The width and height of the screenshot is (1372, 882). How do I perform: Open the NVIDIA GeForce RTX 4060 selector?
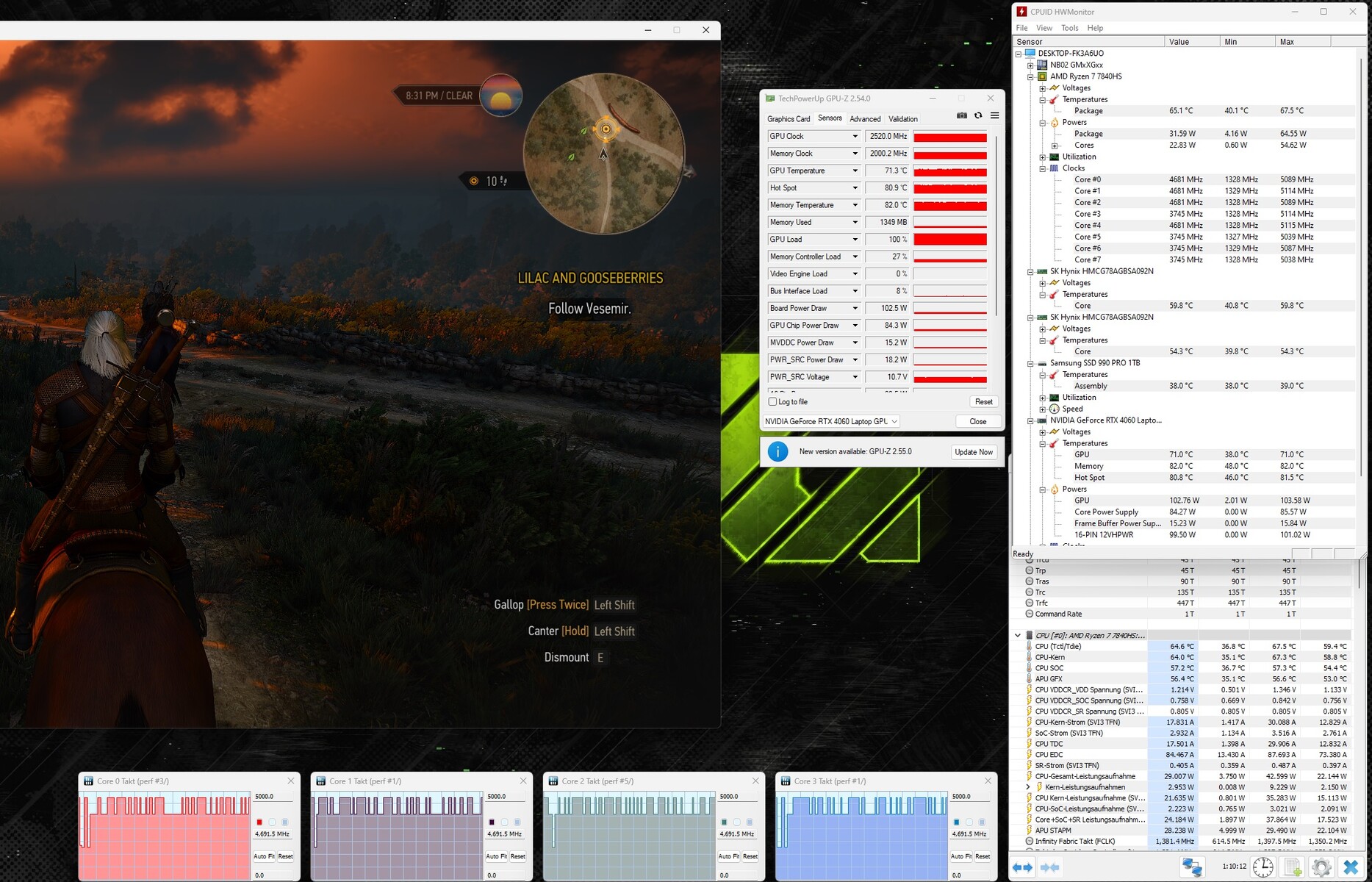pos(830,422)
